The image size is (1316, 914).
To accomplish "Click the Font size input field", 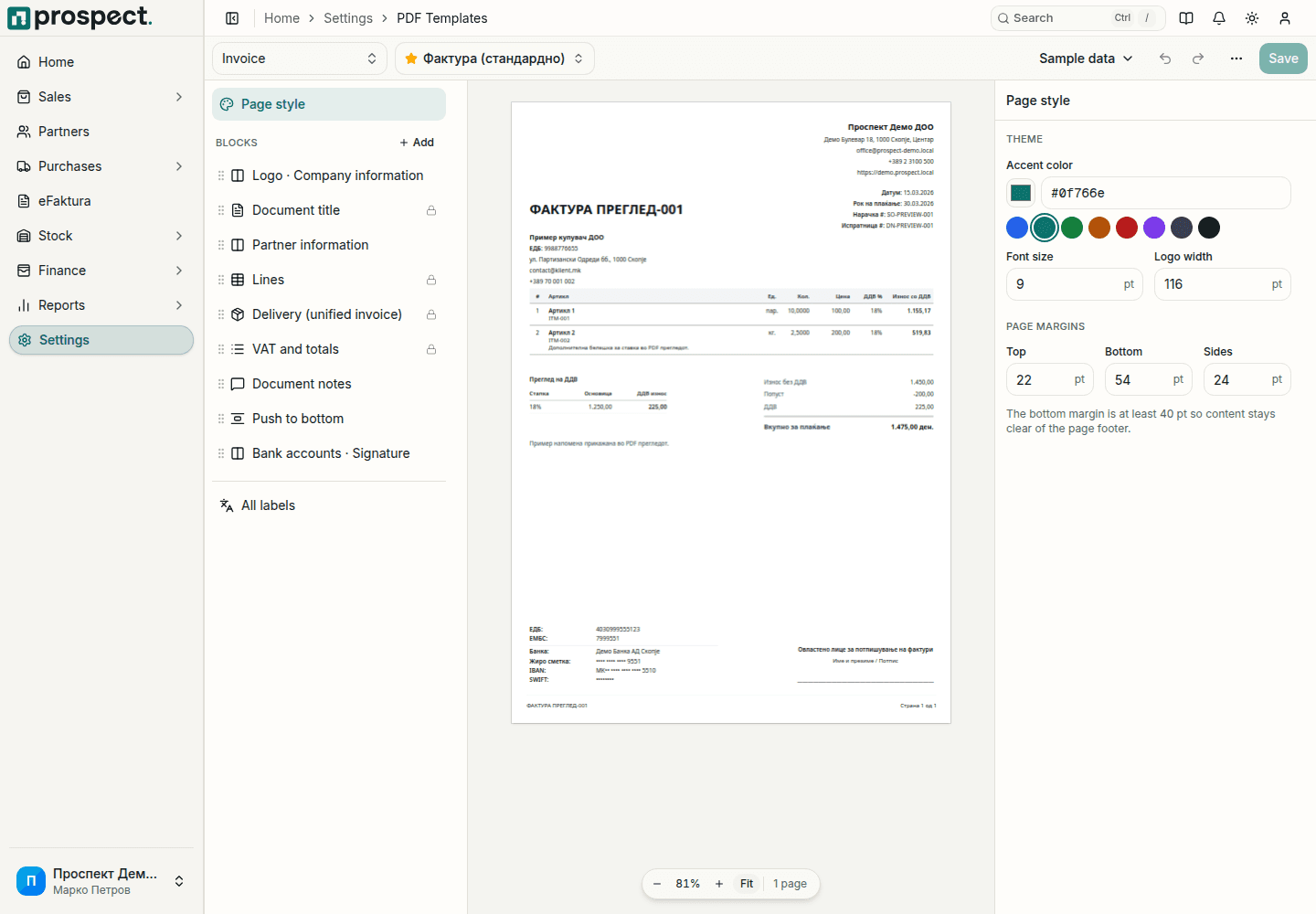I will (1075, 284).
